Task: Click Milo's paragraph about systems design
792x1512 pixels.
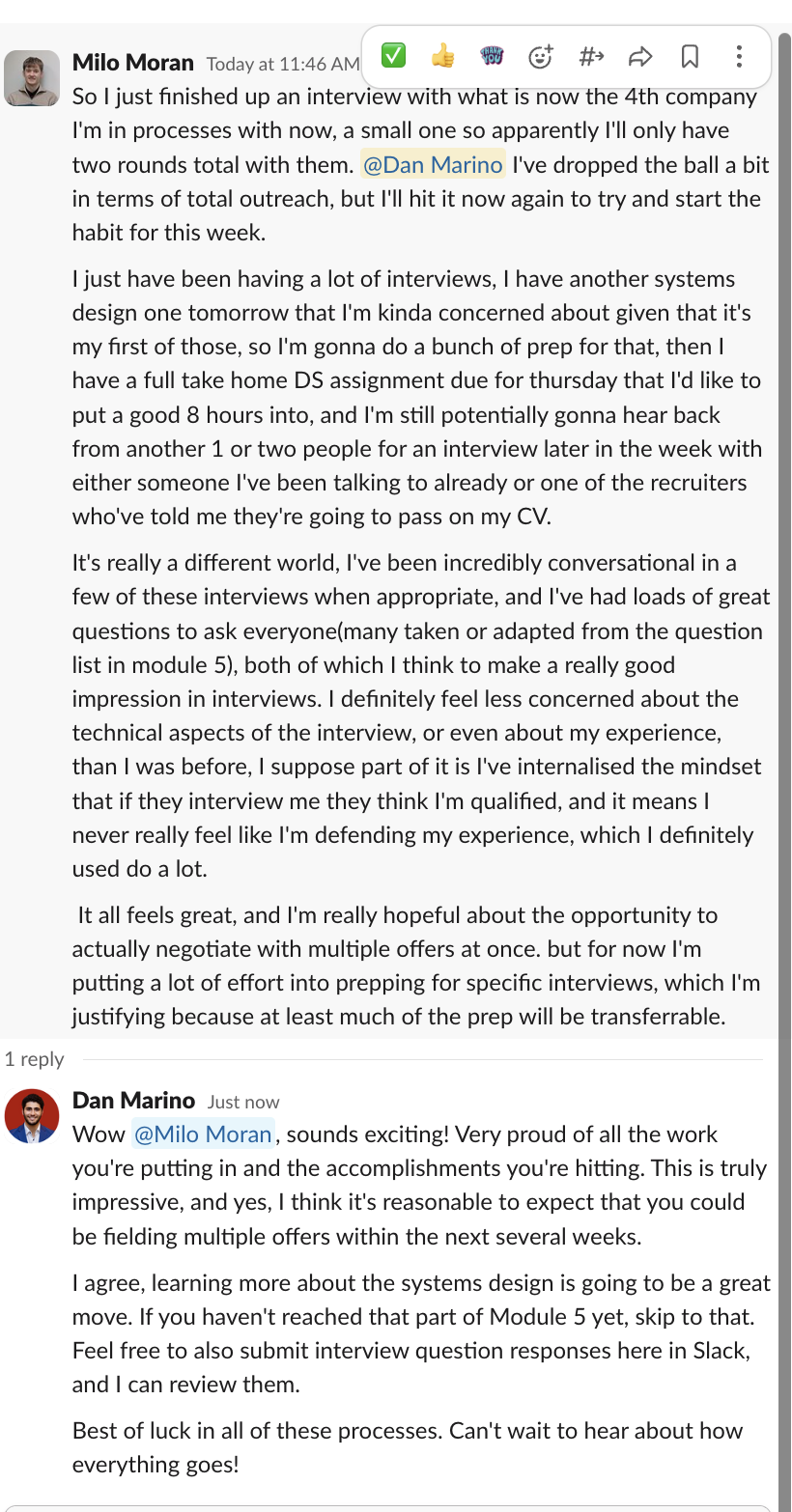Action: [x=415, y=398]
